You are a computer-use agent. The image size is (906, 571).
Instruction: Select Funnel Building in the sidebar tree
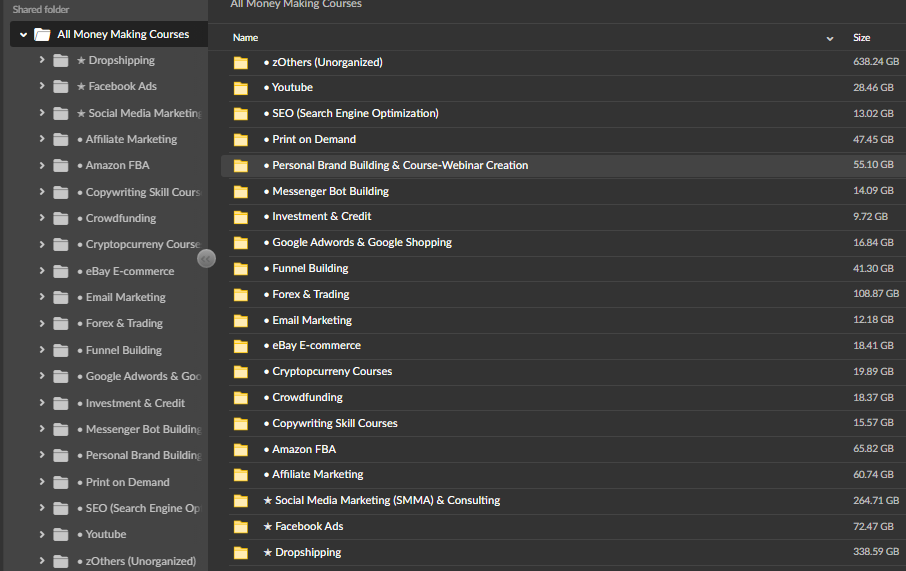tap(124, 350)
